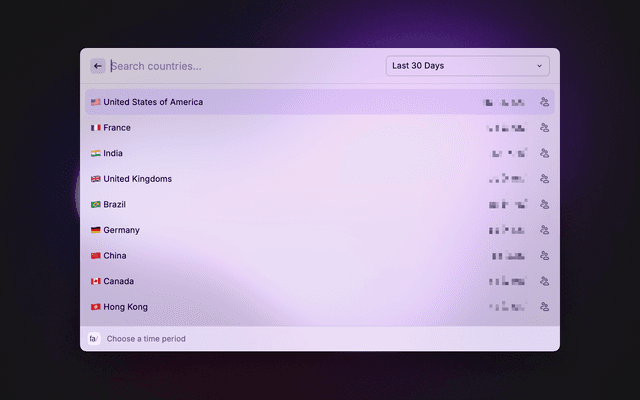Click the visitors icon for Hong Kong
640x400 pixels.
544,307
